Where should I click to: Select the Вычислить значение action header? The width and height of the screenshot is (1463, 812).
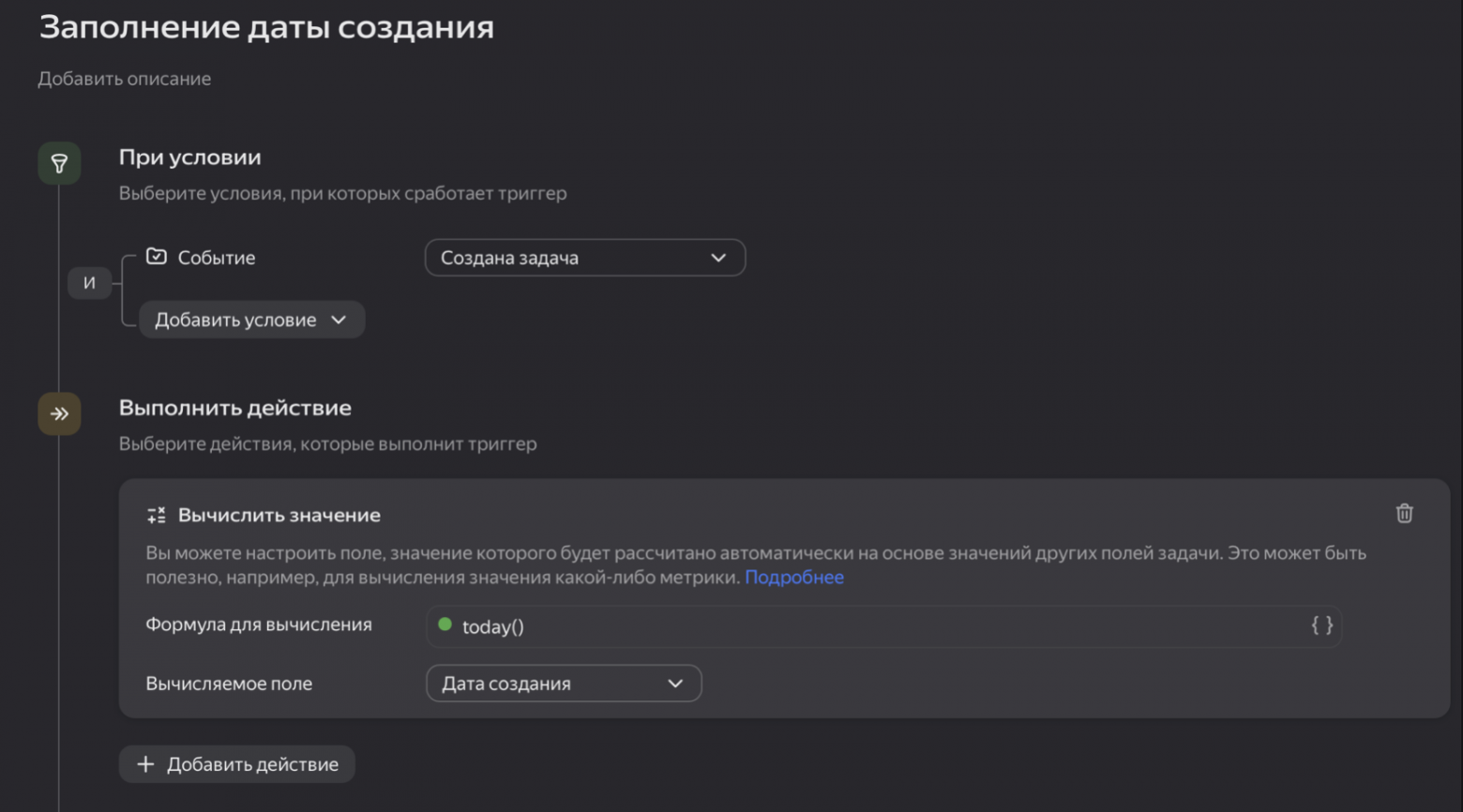pos(279,515)
